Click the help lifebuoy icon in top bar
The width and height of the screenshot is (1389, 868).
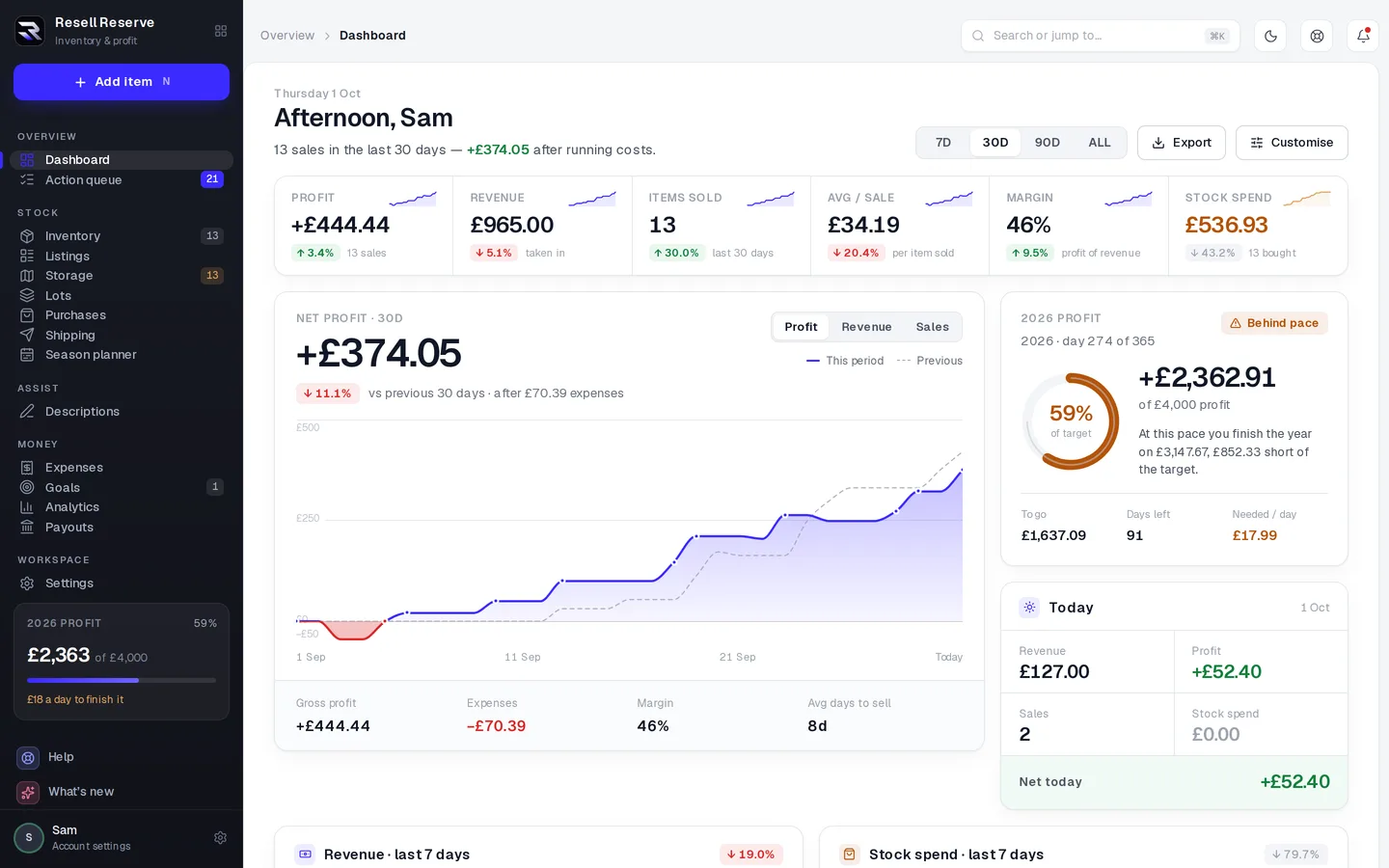tap(1317, 36)
